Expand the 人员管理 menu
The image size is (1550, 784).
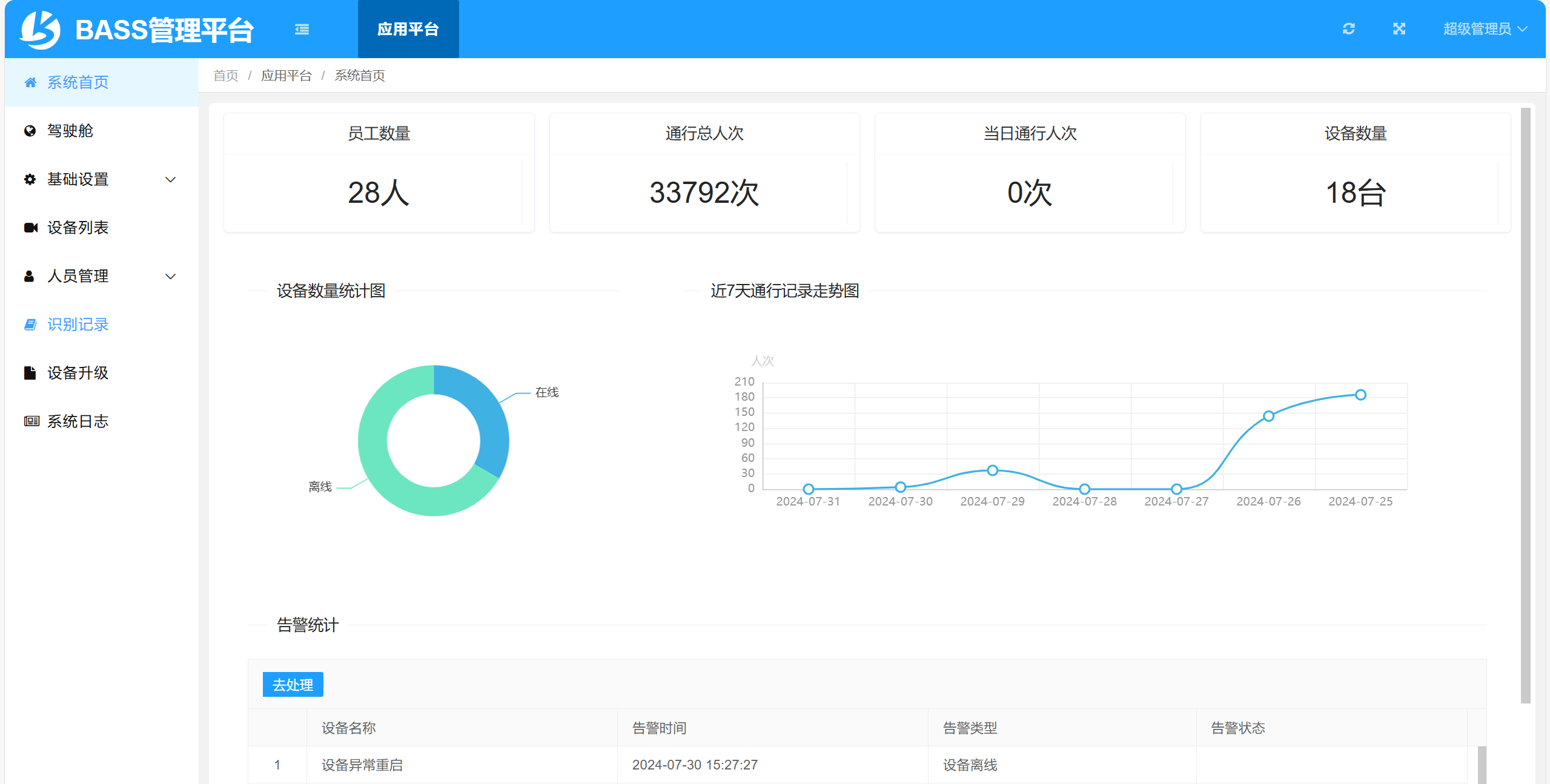pyautogui.click(x=78, y=276)
